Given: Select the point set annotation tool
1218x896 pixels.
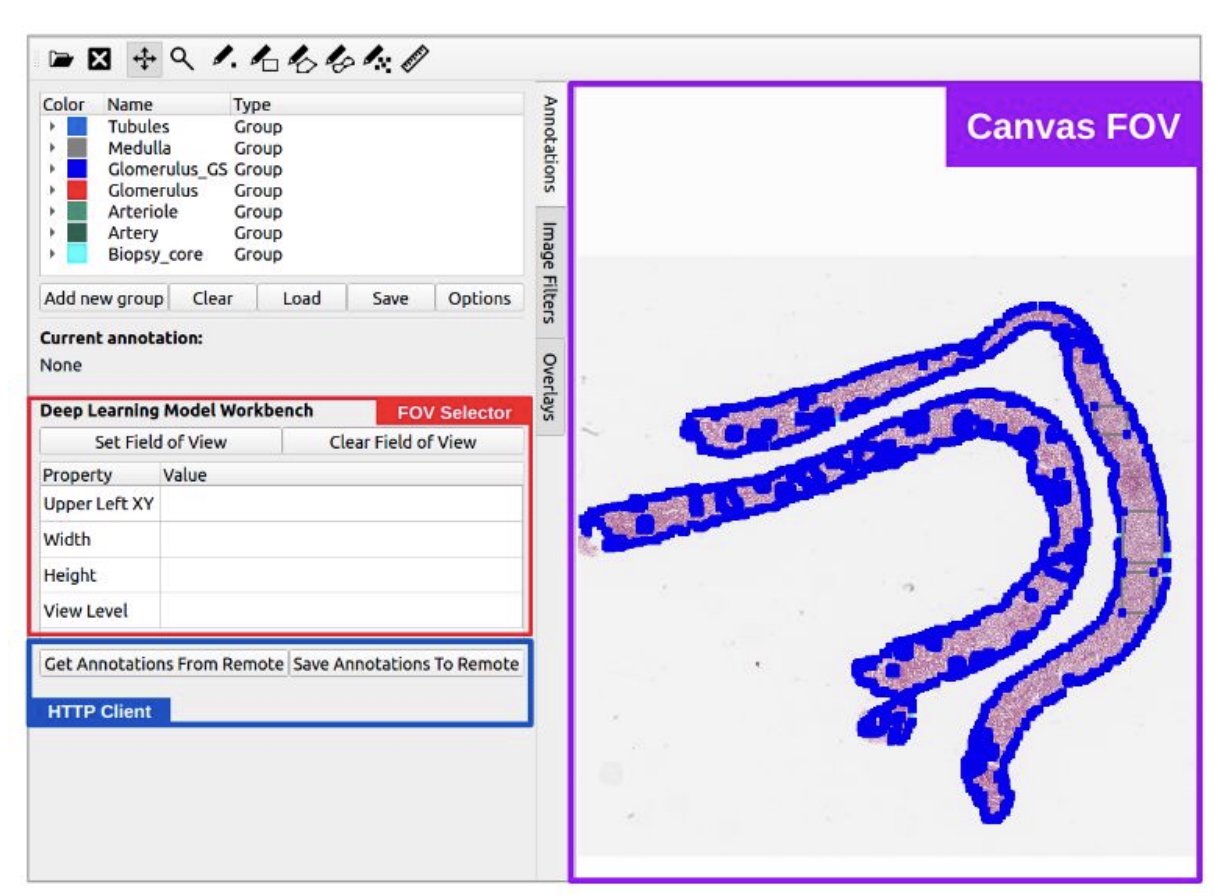Looking at the screenshot, I should 377,60.
